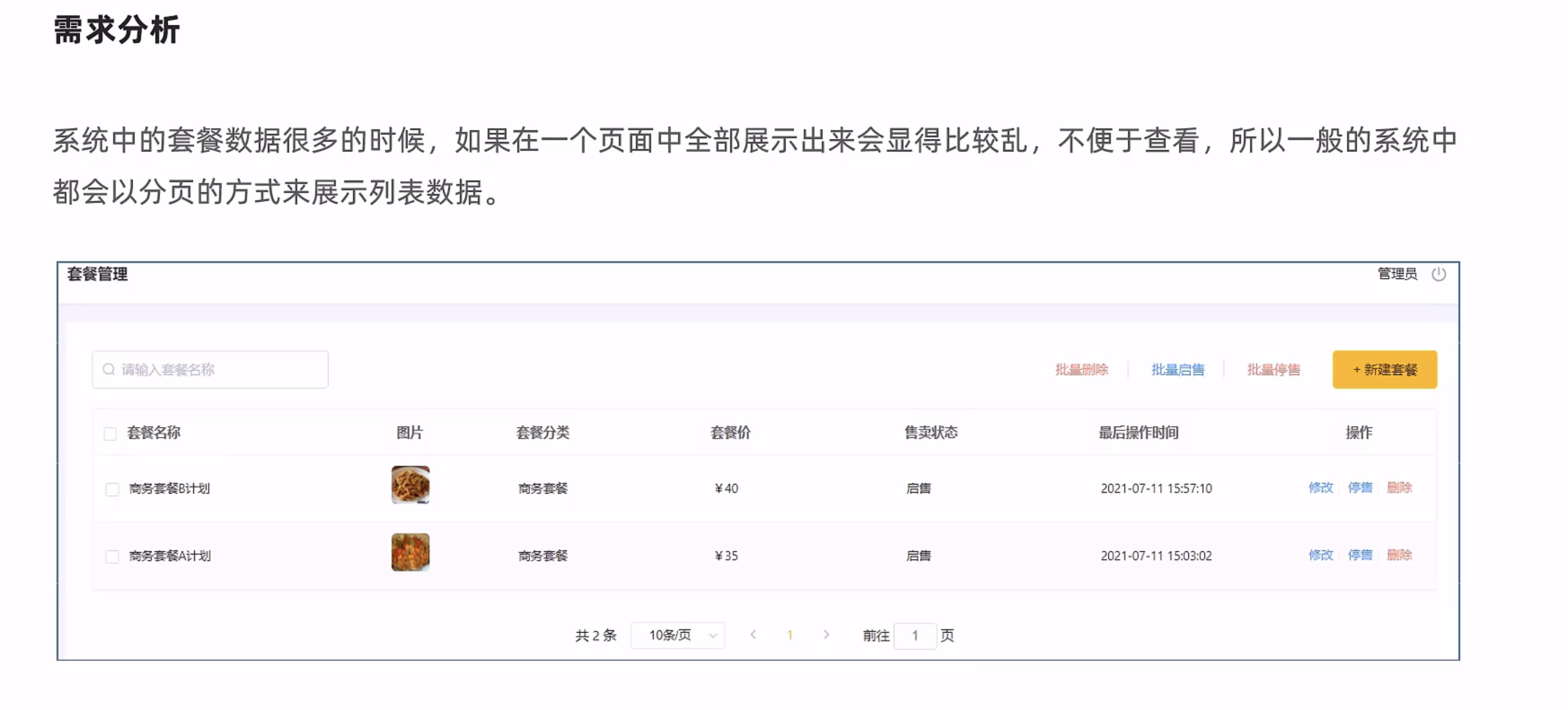Image resolution: width=1568 pixels, height=710 pixels.
Task: Open the 商务套餐B计划 dish thumbnail
Action: [x=410, y=485]
